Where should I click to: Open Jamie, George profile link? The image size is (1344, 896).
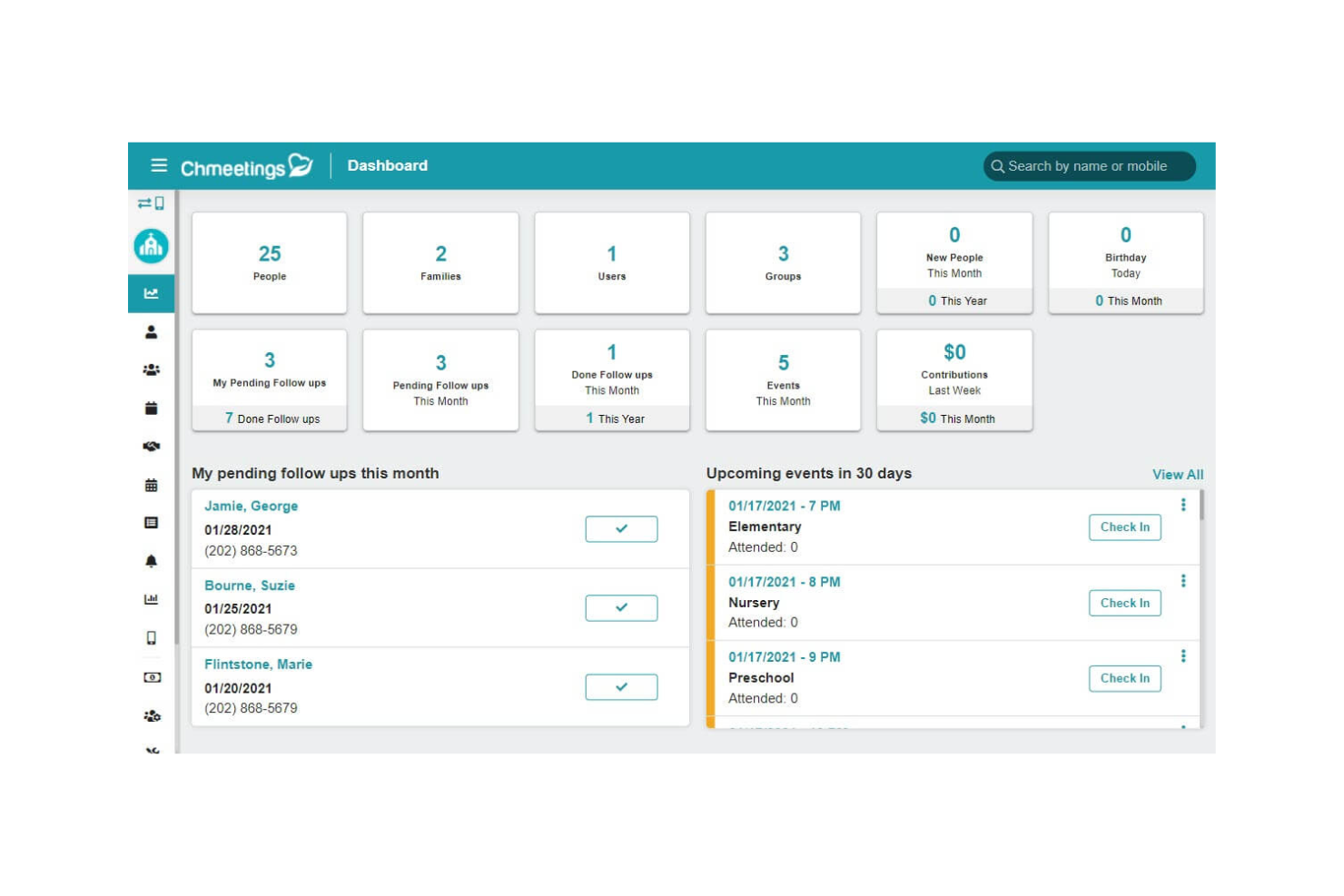tap(251, 506)
